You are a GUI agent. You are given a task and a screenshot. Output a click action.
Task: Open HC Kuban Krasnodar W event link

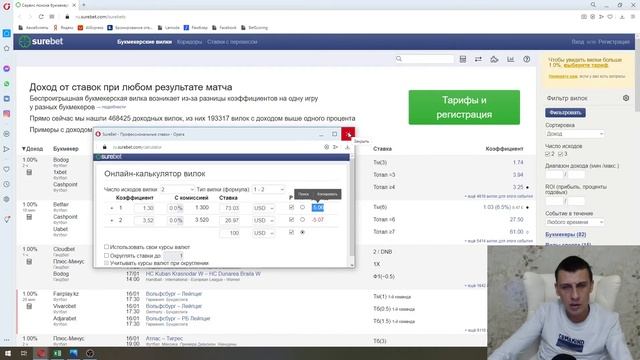point(203,273)
